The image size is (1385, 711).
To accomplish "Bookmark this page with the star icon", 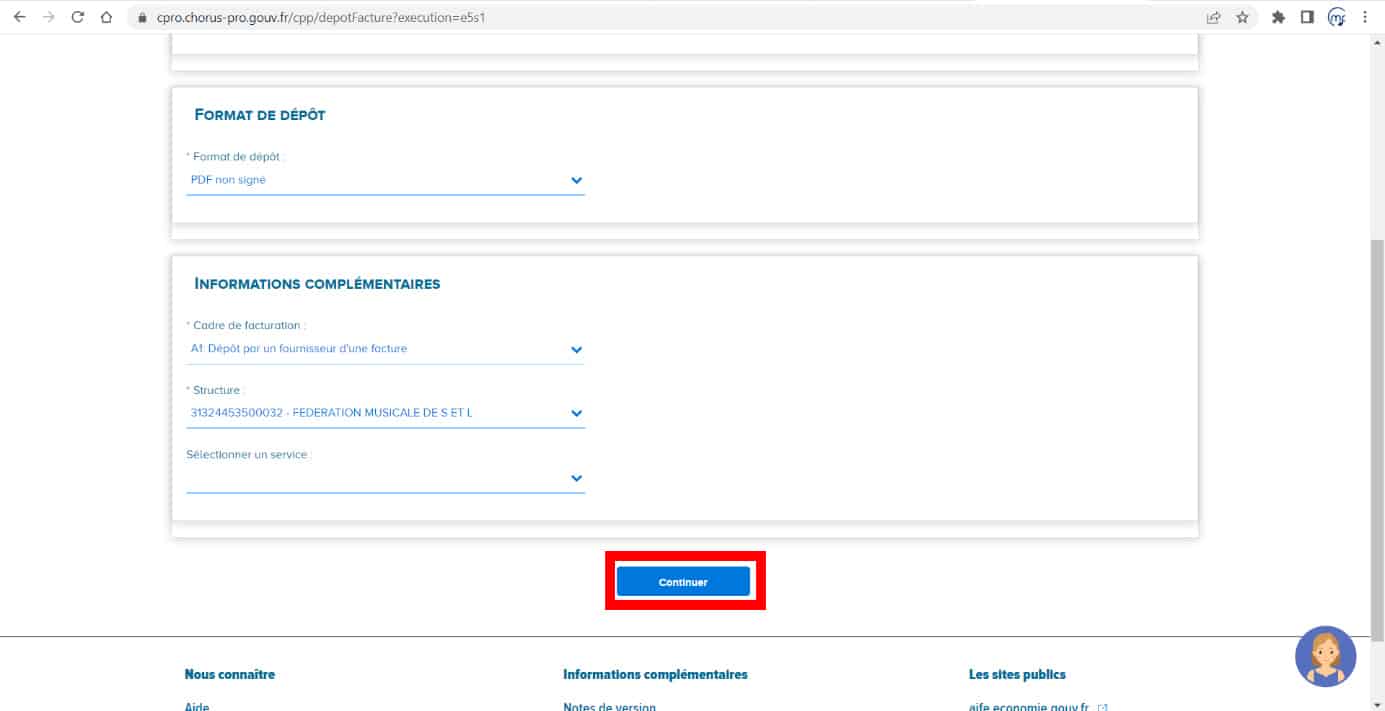I will pyautogui.click(x=1242, y=17).
